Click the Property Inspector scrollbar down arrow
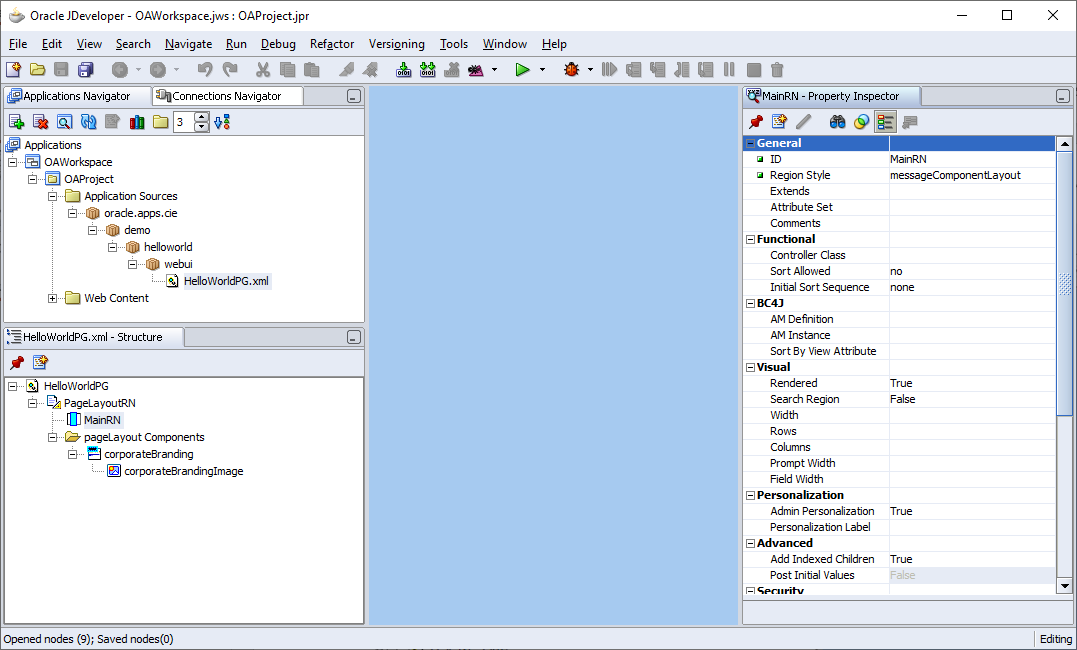The width and height of the screenshot is (1077, 650). pyautogui.click(x=1065, y=586)
